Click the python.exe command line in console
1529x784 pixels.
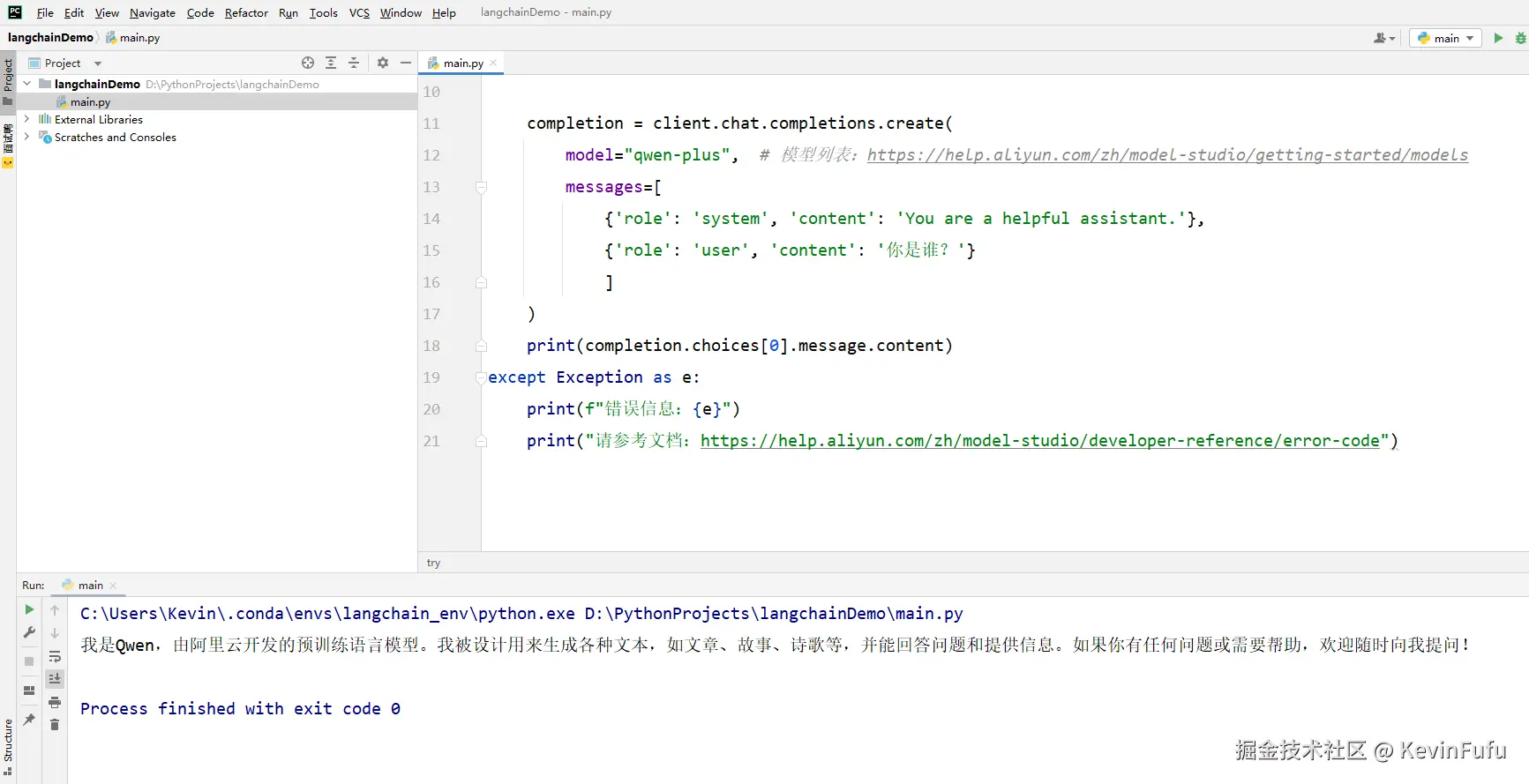click(x=521, y=614)
